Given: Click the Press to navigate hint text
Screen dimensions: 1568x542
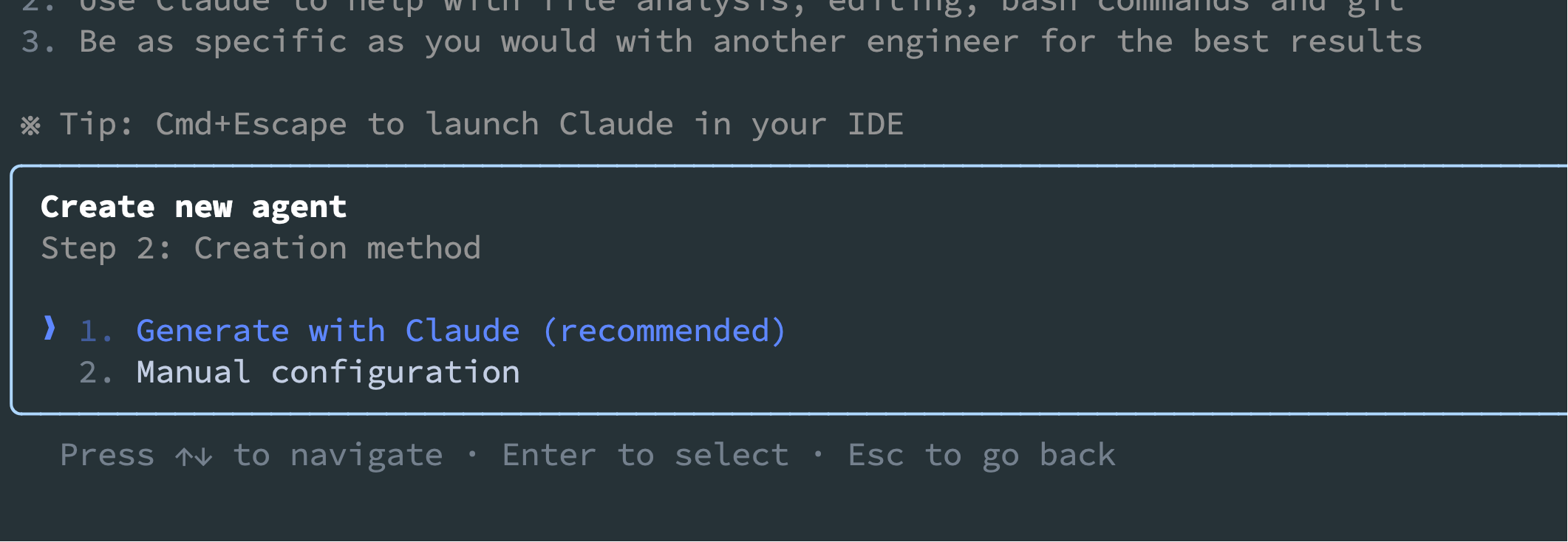Looking at the screenshot, I should point(251,456).
